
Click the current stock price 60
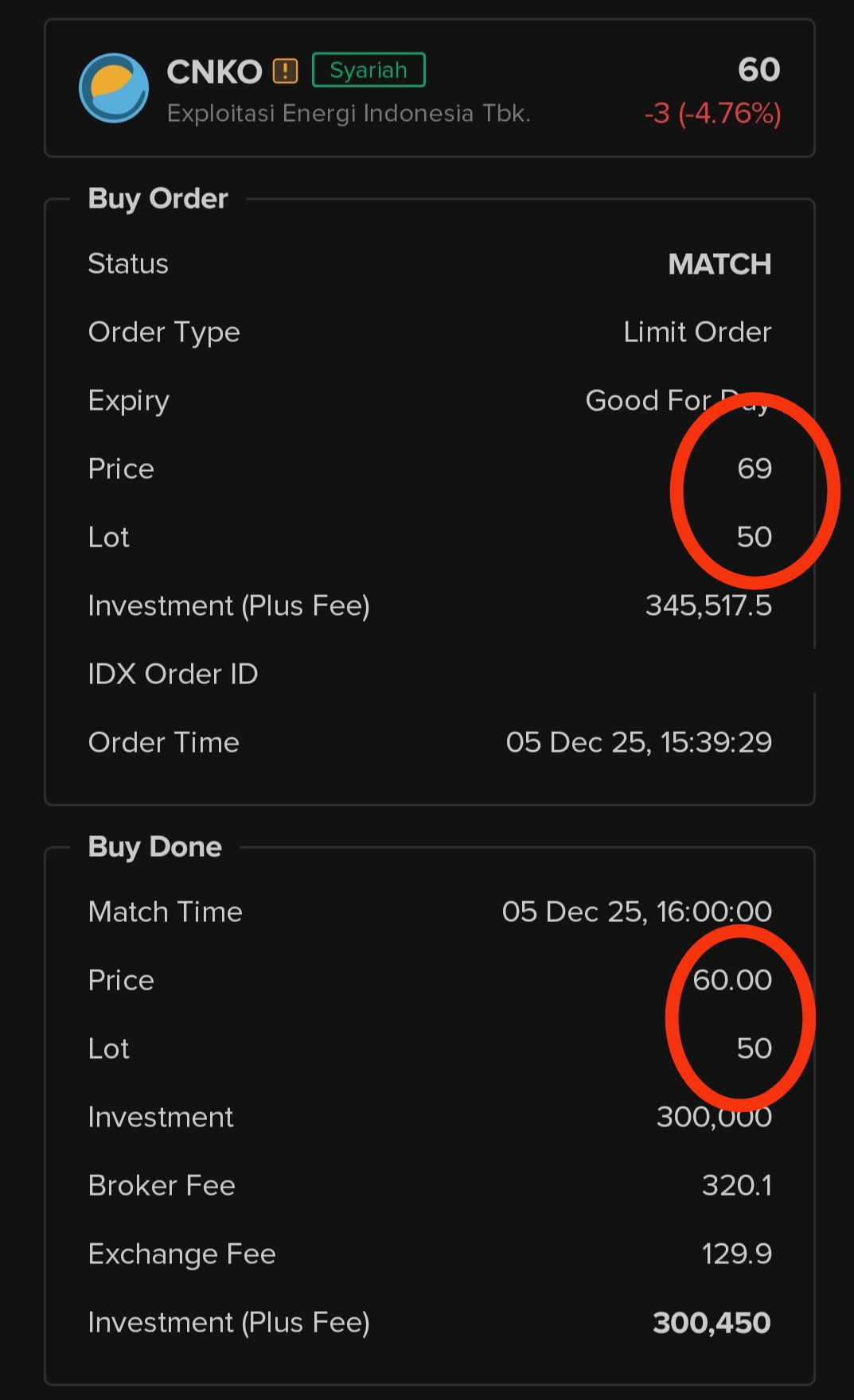pyautogui.click(x=758, y=70)
